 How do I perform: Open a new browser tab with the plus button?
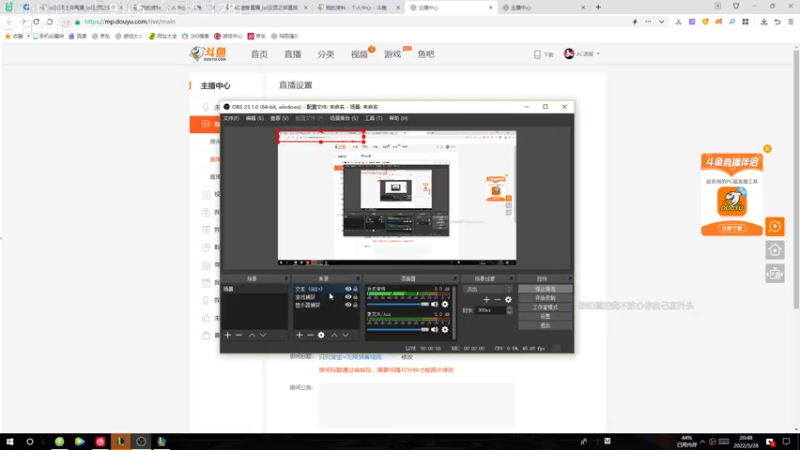coord(598,8)
